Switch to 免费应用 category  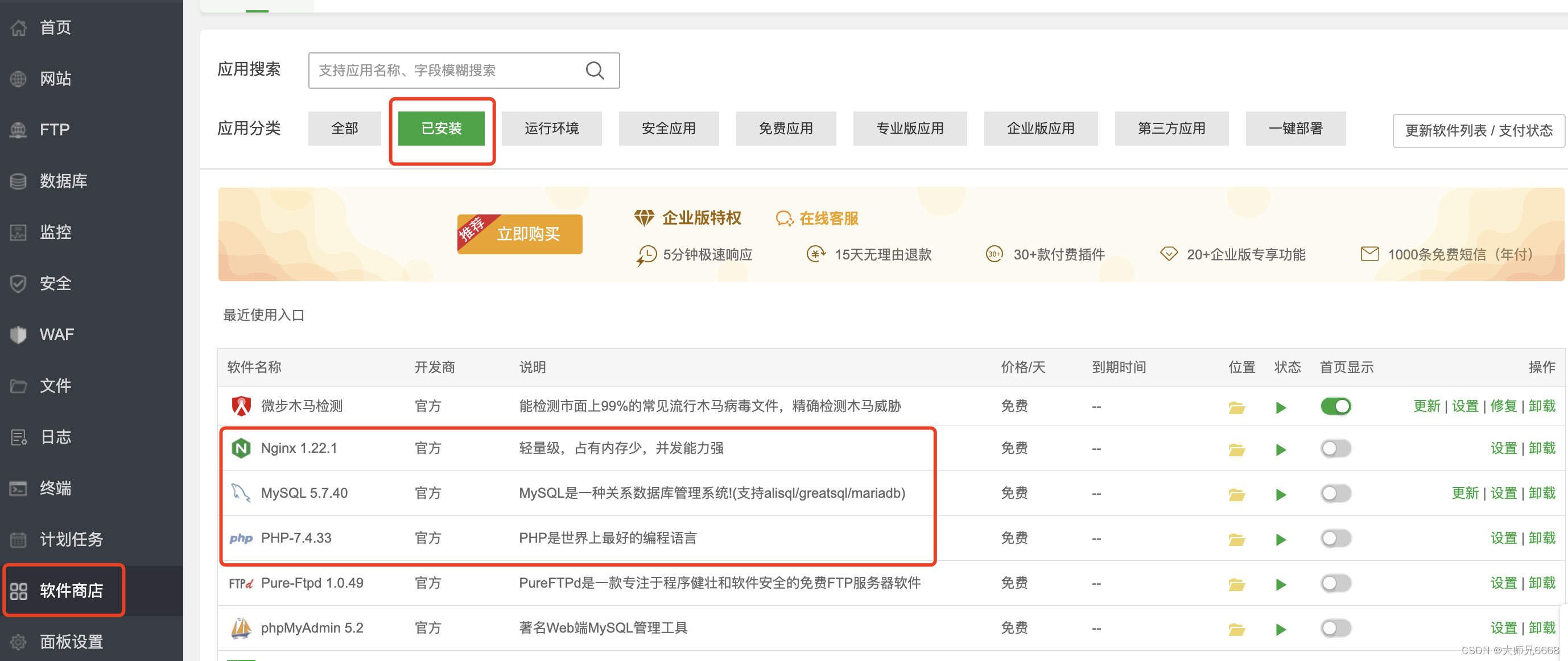coord(786,129)
